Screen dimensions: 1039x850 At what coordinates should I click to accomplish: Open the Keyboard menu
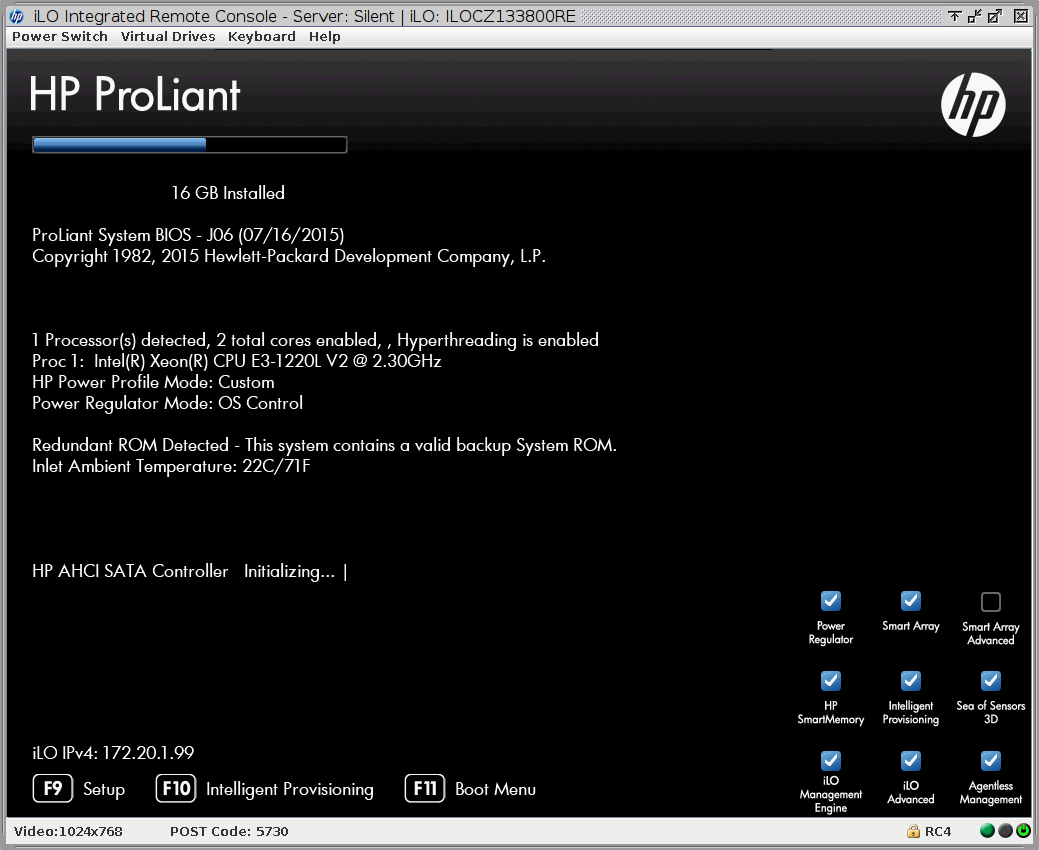(x=262, y=36)
